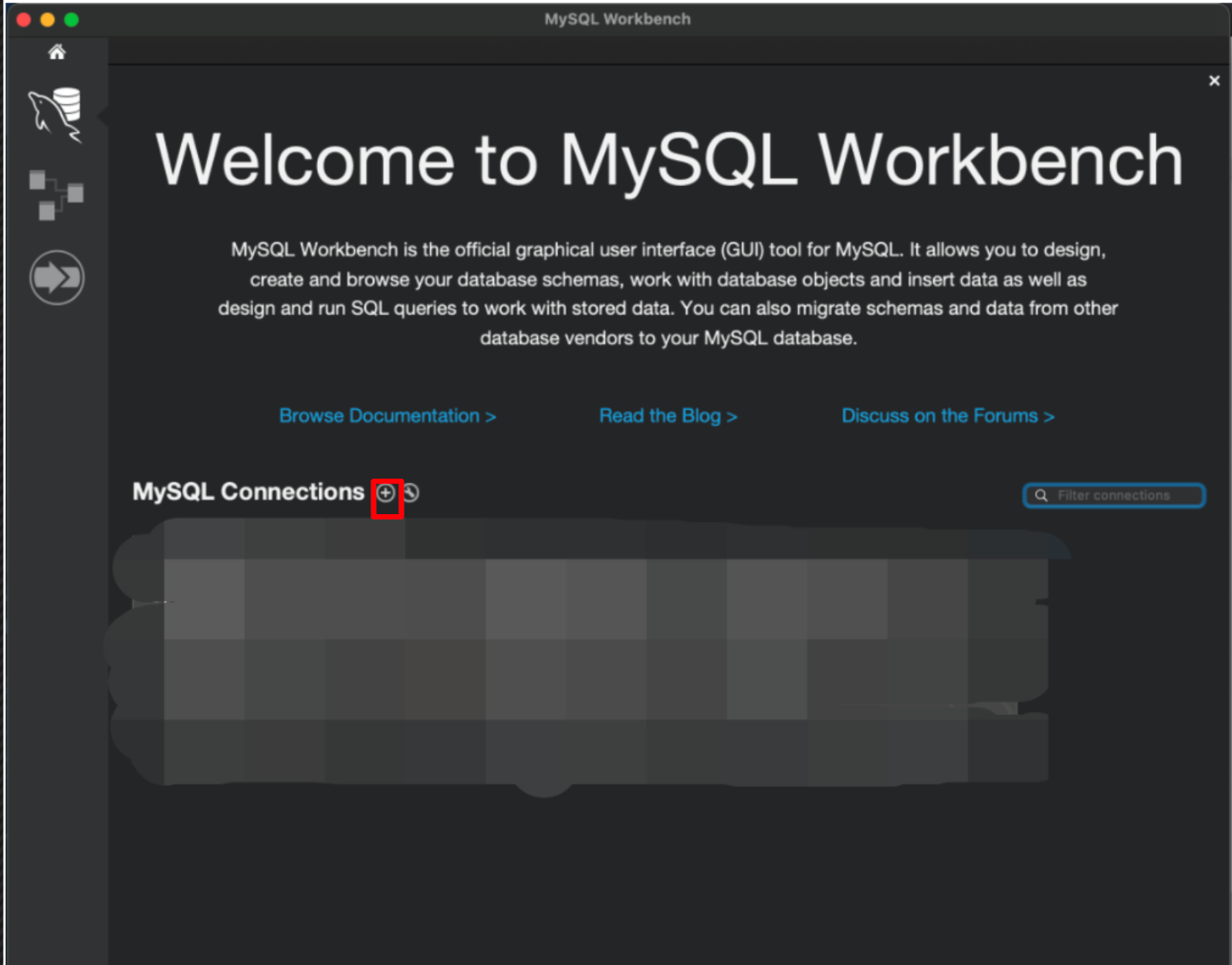Click the Welcome to MySQL Workbench title
This screenshot has height=965, width=1232.
(669, 161)
